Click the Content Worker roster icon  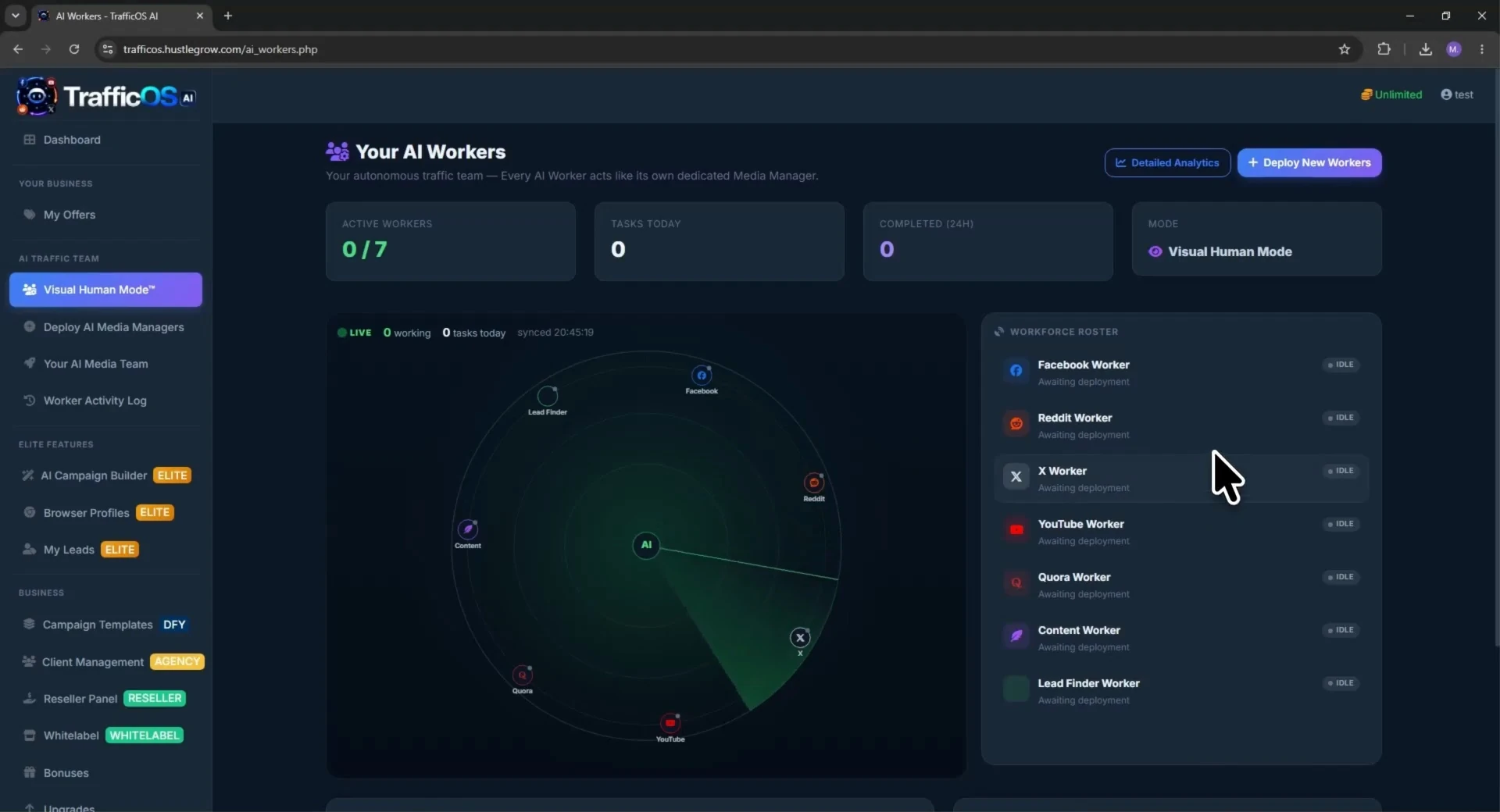click(1016, 636)
